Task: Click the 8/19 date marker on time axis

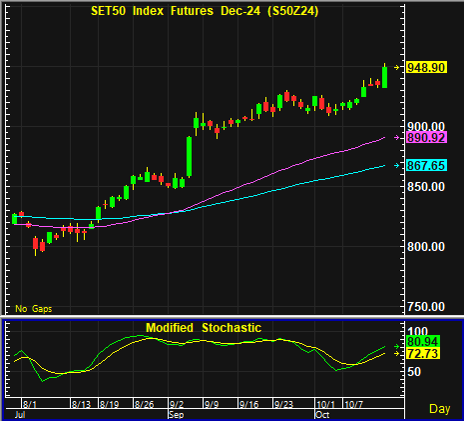Action: (x=109, y=404)
